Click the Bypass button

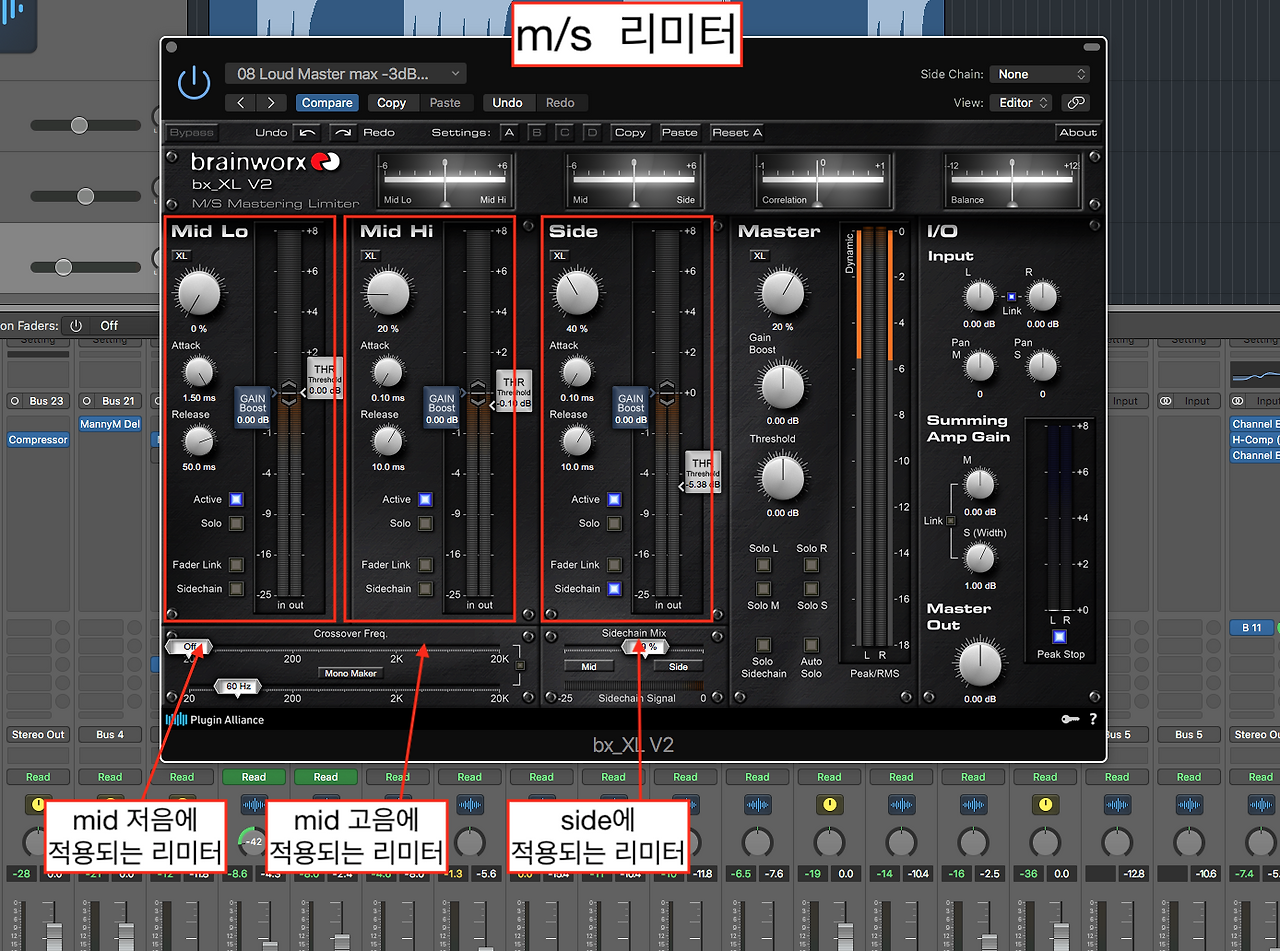pyautogui.click(x=191, y=132)
